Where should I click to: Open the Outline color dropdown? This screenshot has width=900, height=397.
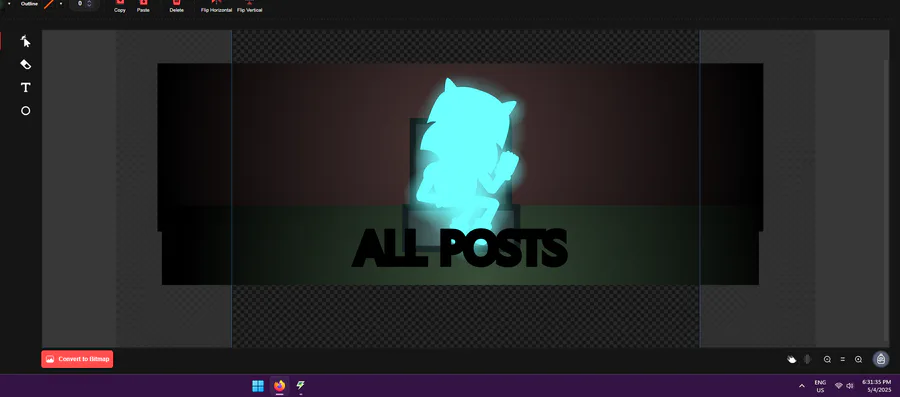click(x=61, y=4)
